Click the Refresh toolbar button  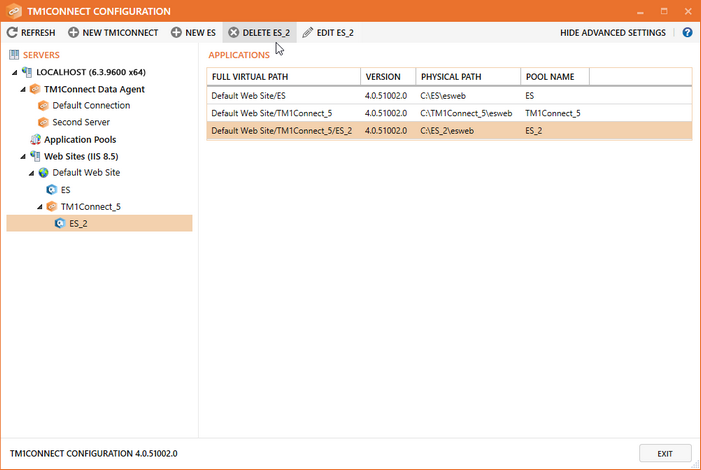[x=31, y=33]
